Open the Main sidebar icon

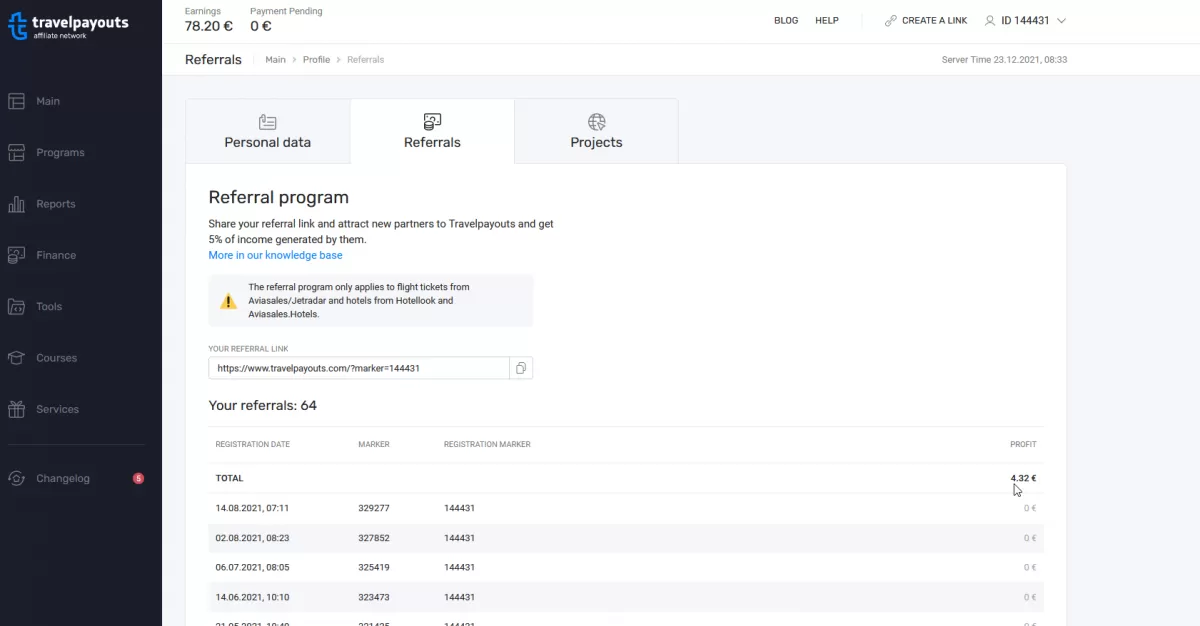[x=16, y=101]
